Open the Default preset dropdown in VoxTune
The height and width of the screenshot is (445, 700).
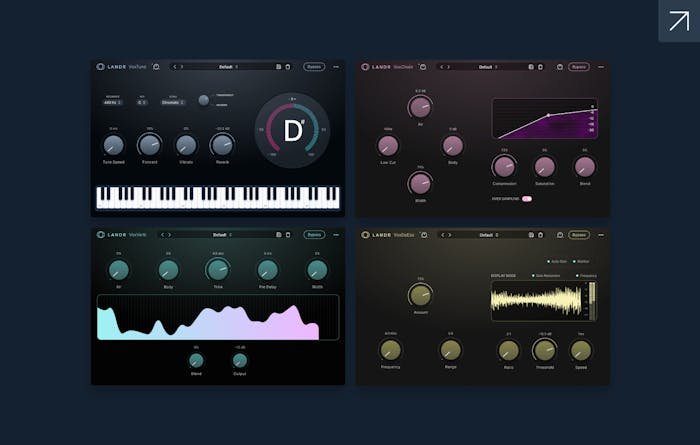coord(228,67)
